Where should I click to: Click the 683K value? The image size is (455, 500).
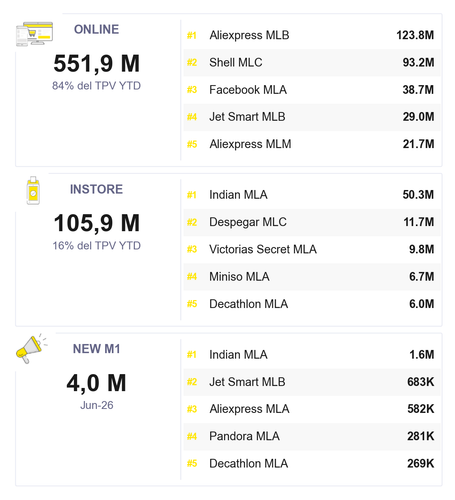pos(421,382)
